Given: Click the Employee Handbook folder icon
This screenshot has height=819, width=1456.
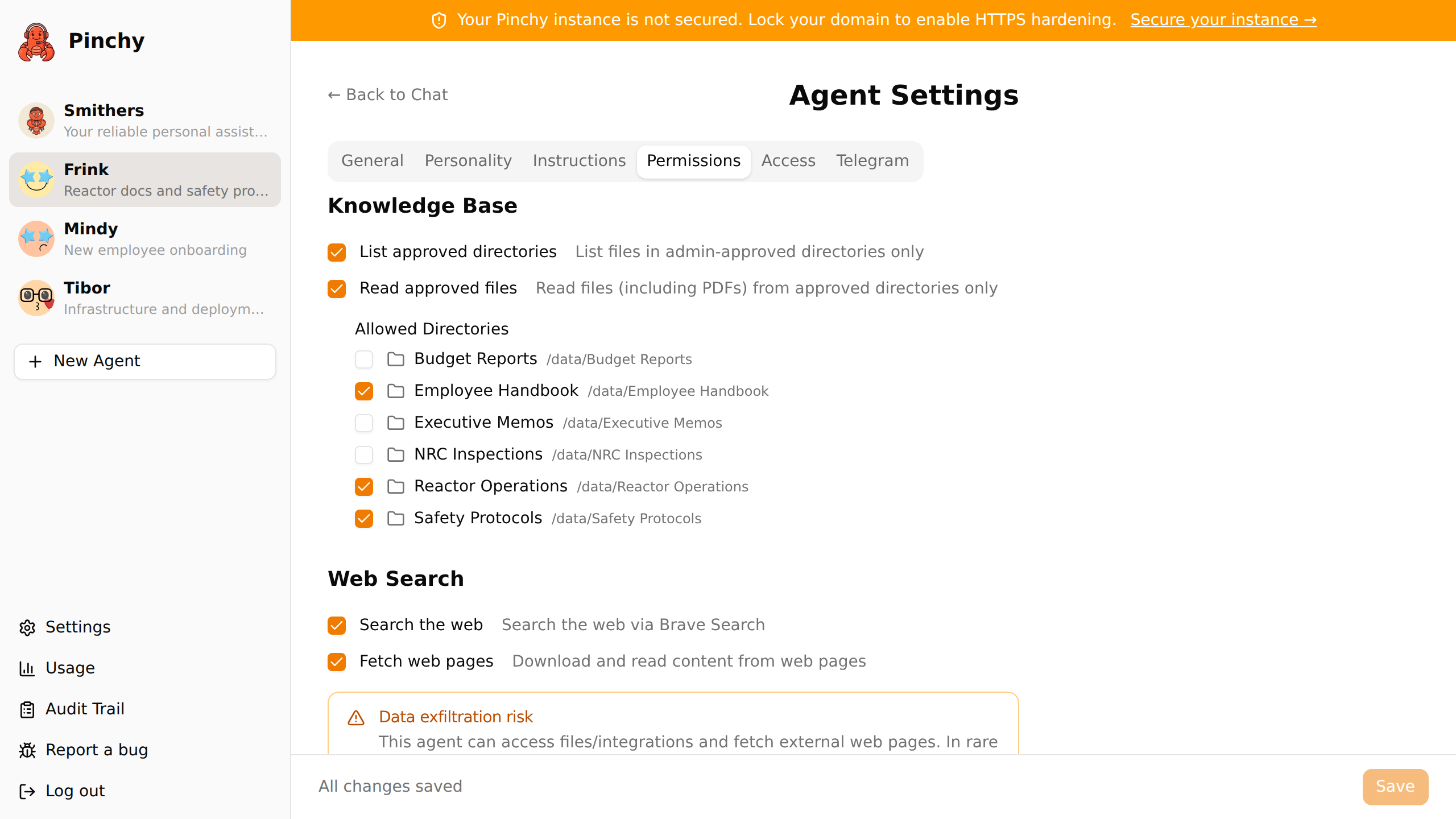Looking at the screenshot, I should point(396,391).
